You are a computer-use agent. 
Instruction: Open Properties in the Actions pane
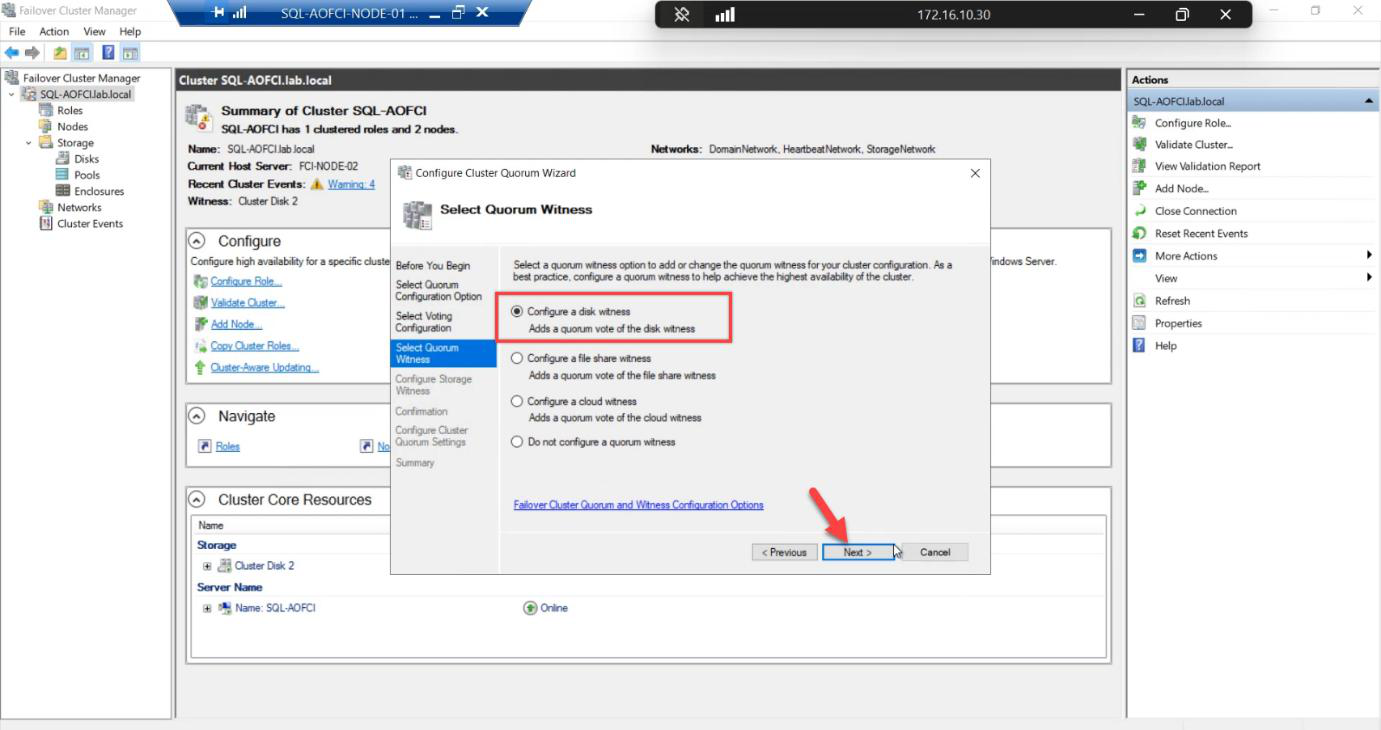pos(1178,323)
